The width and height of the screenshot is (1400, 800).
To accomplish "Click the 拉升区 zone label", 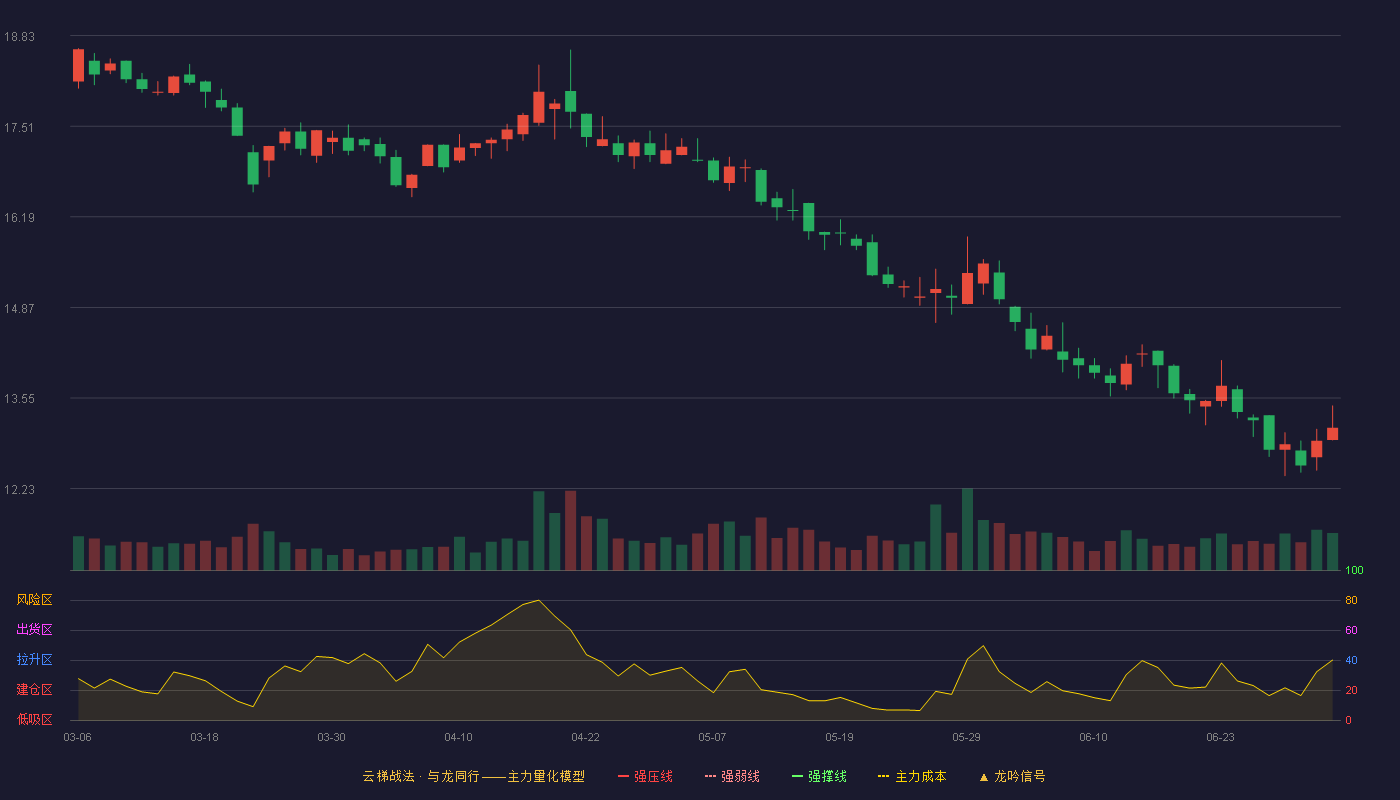I will tap(34, 660).
